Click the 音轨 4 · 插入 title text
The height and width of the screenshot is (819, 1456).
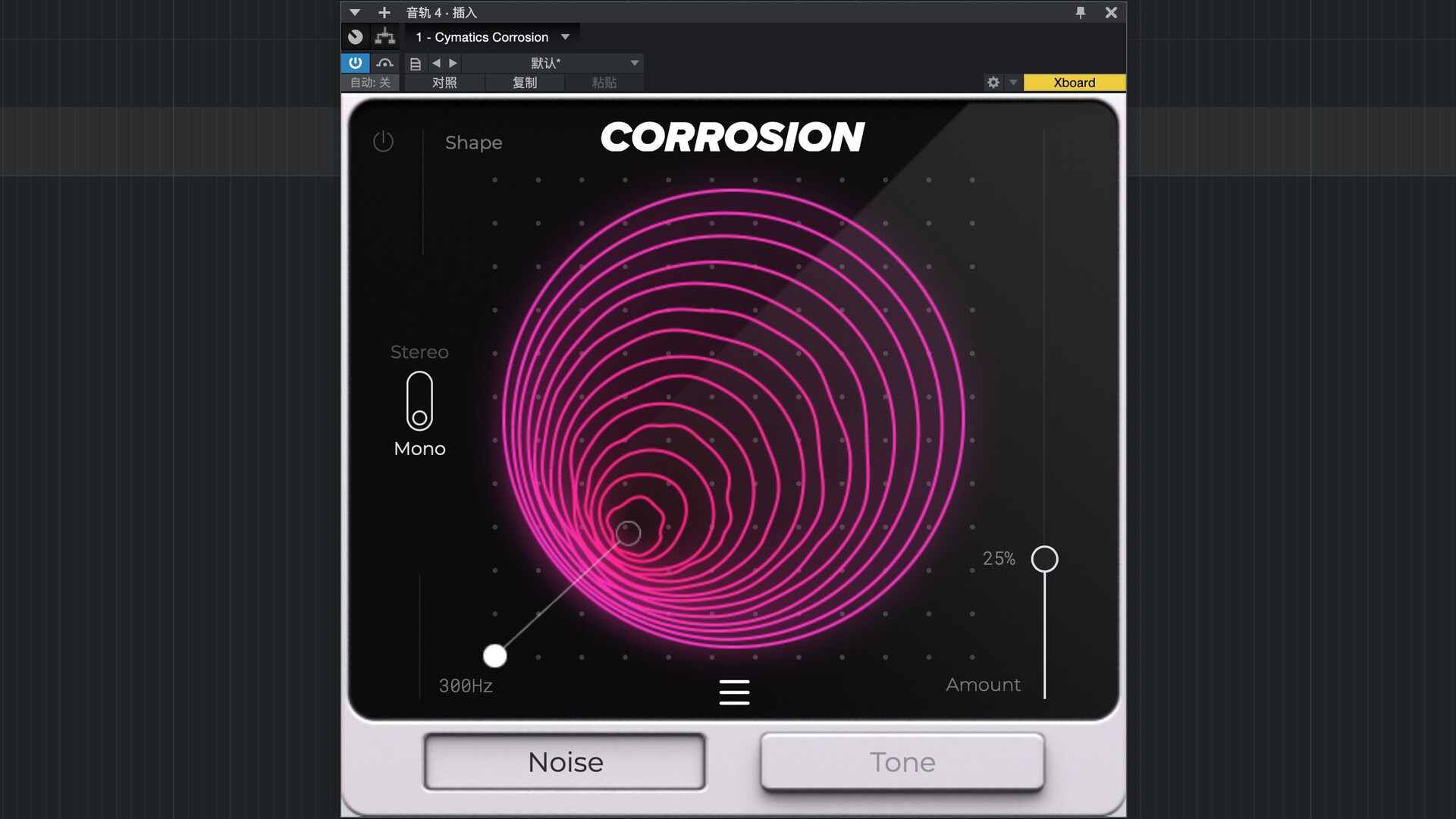pyautogui.click(x=441, y=12)
